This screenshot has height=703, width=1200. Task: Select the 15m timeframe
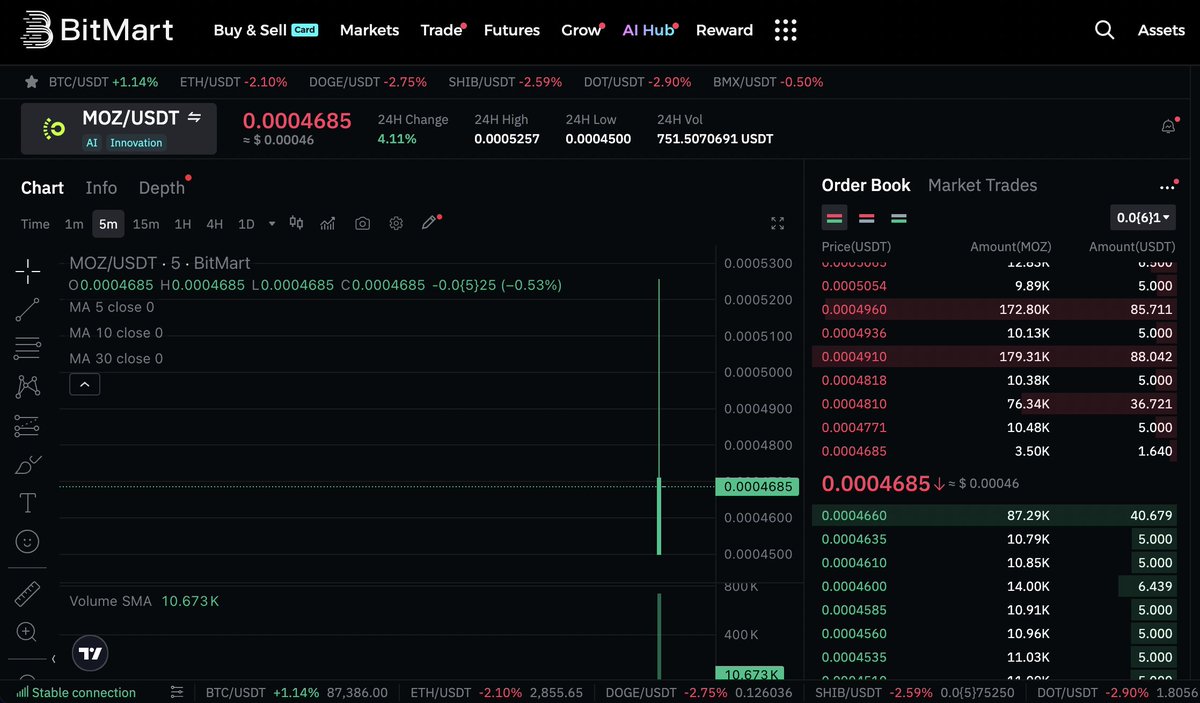146,224
